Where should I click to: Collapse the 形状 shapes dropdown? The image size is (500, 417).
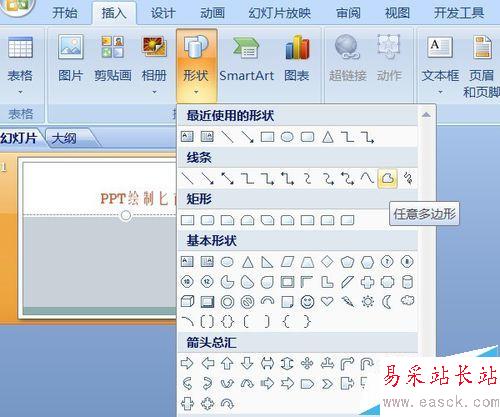pos(197,65)
